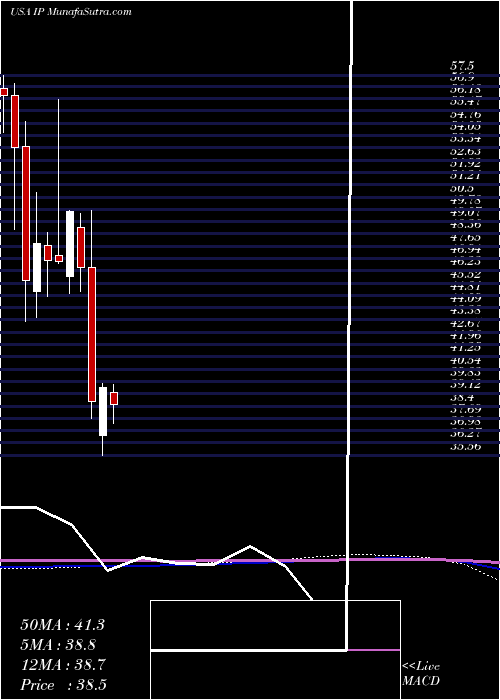The width and height of the screenshot is (500, 700).
Task: Click the 44.09 price axis label
Action: coord(465,299)
